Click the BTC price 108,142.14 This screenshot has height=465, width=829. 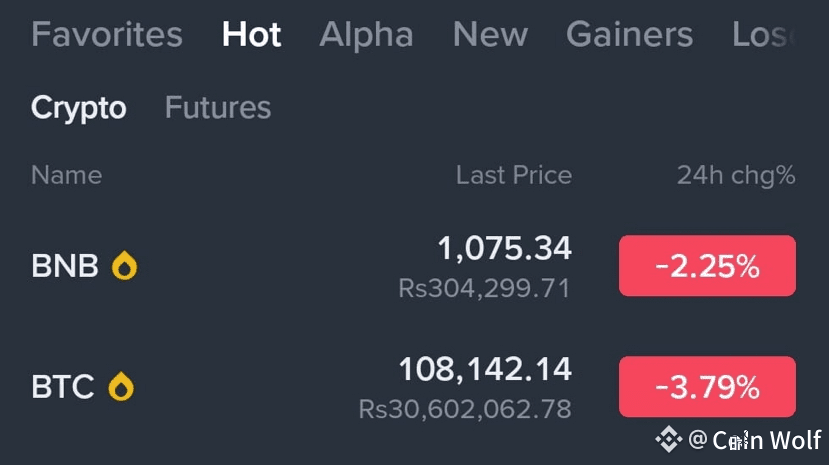(x=485, y=370)
